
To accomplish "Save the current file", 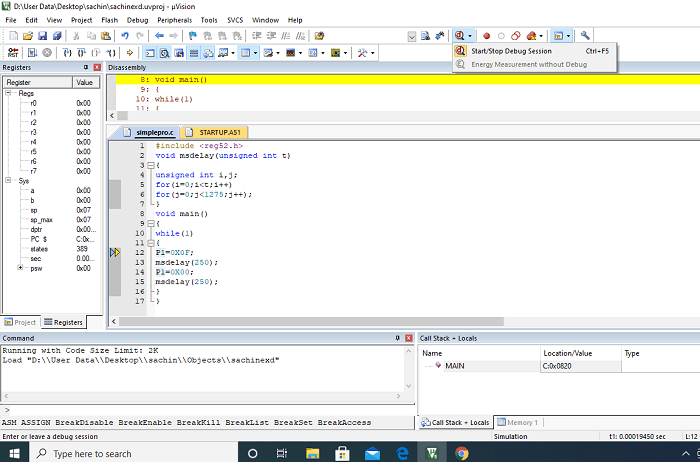I will click(x=42, y=36).
